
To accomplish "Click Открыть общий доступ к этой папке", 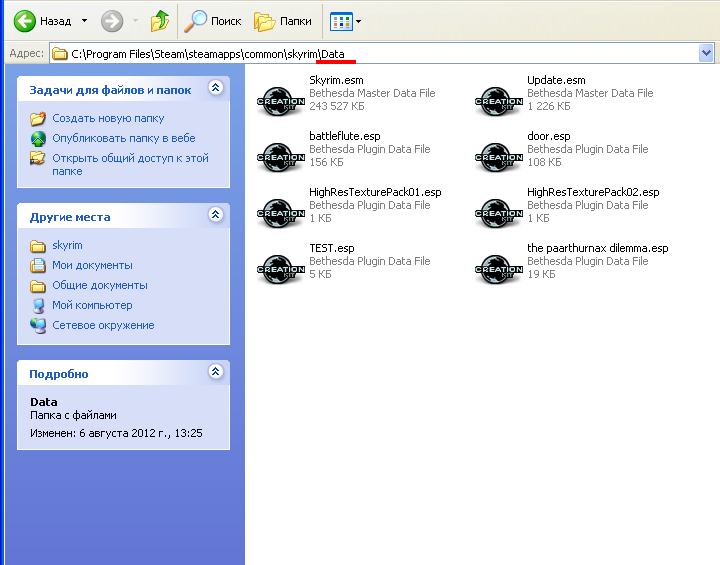I will [130, 164].
